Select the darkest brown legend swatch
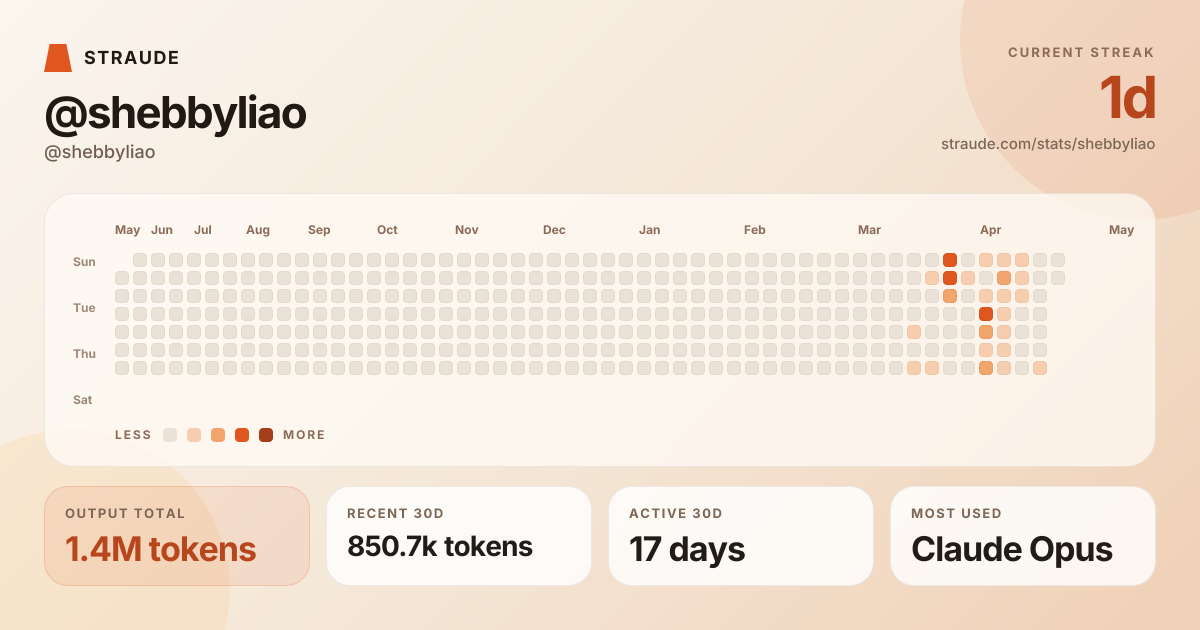 (x=266, y=435)
